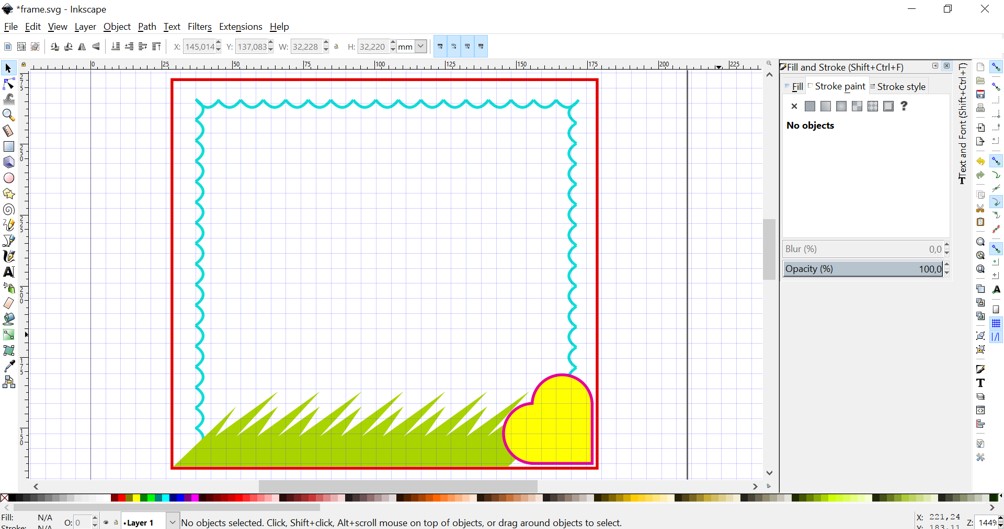Select the Spiral tool
The image size is (1004, 529).
tap(8, 209)
